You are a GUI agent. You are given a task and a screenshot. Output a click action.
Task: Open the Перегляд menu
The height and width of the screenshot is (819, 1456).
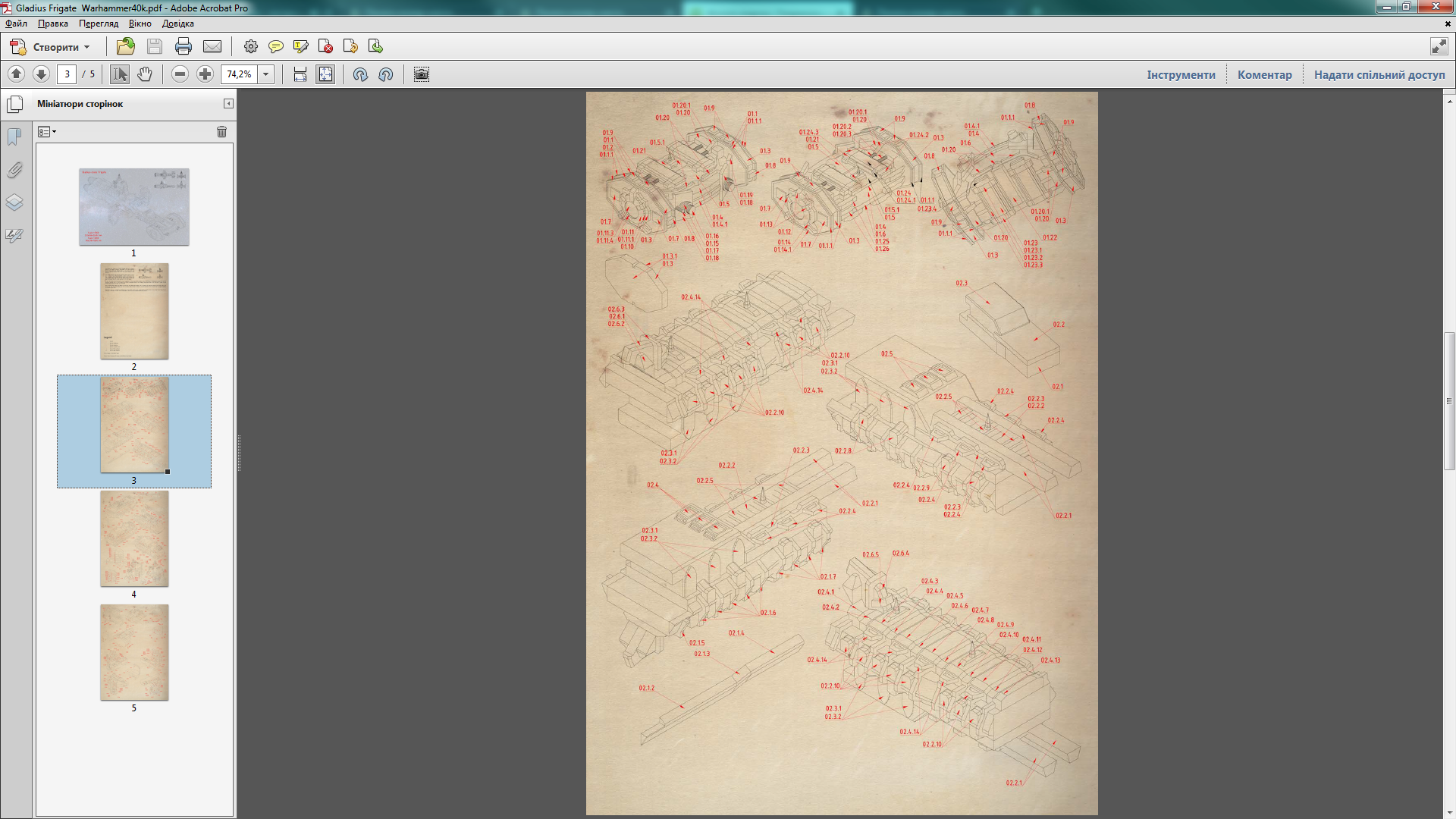click(99, 24)
